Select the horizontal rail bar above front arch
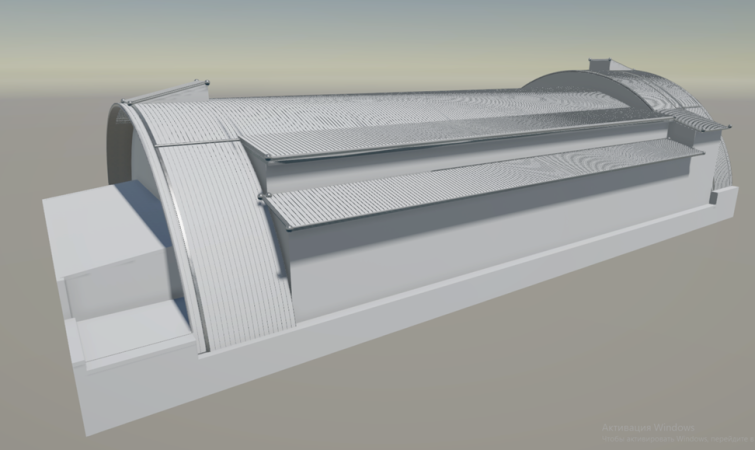Viewport: 755px width, 450px height. tap(166, 91)
